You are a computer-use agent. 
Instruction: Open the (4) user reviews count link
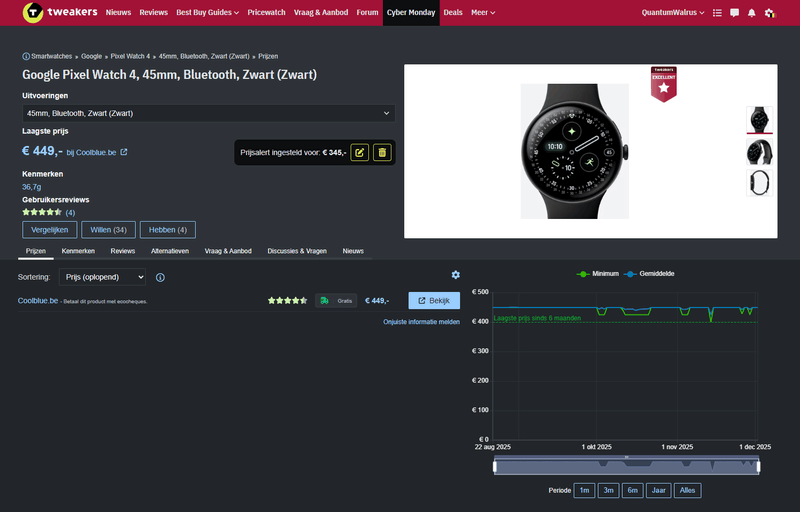click(70, 213)
